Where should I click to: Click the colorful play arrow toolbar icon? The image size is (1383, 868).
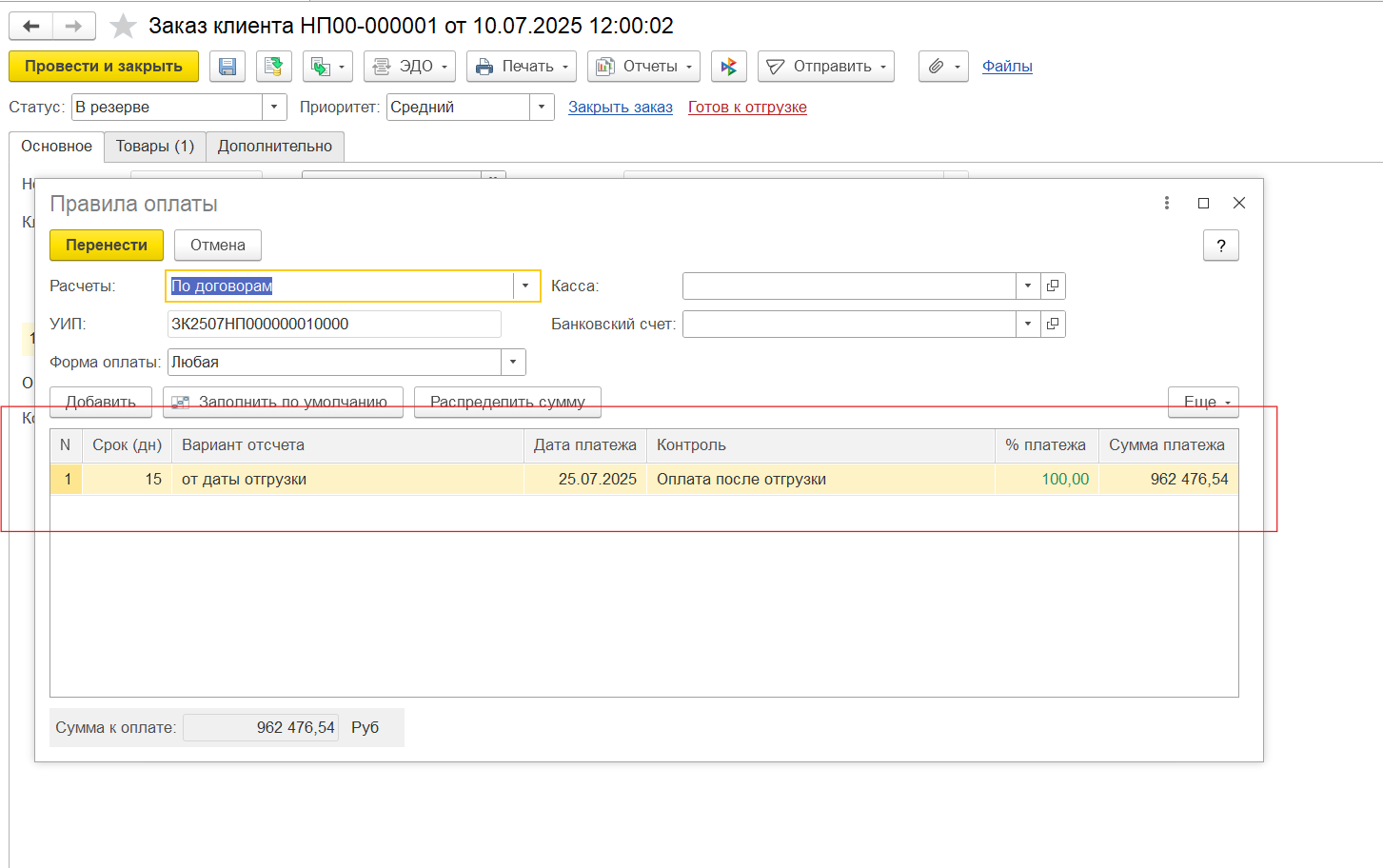728,67
